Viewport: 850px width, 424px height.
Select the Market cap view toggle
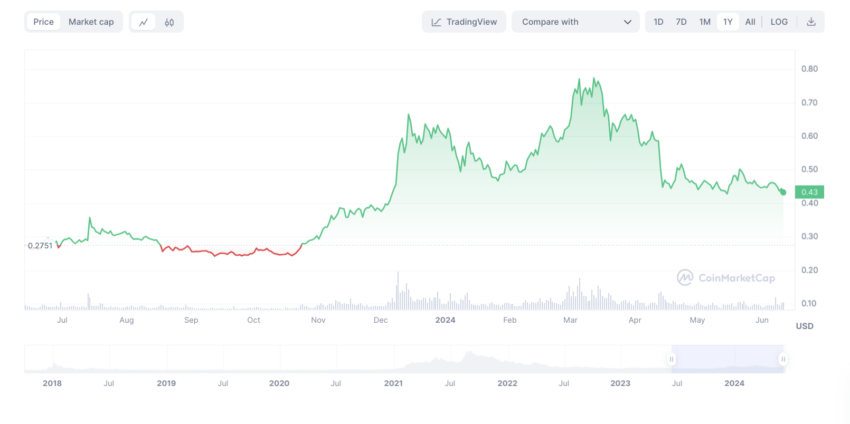[x=91, y=22]
